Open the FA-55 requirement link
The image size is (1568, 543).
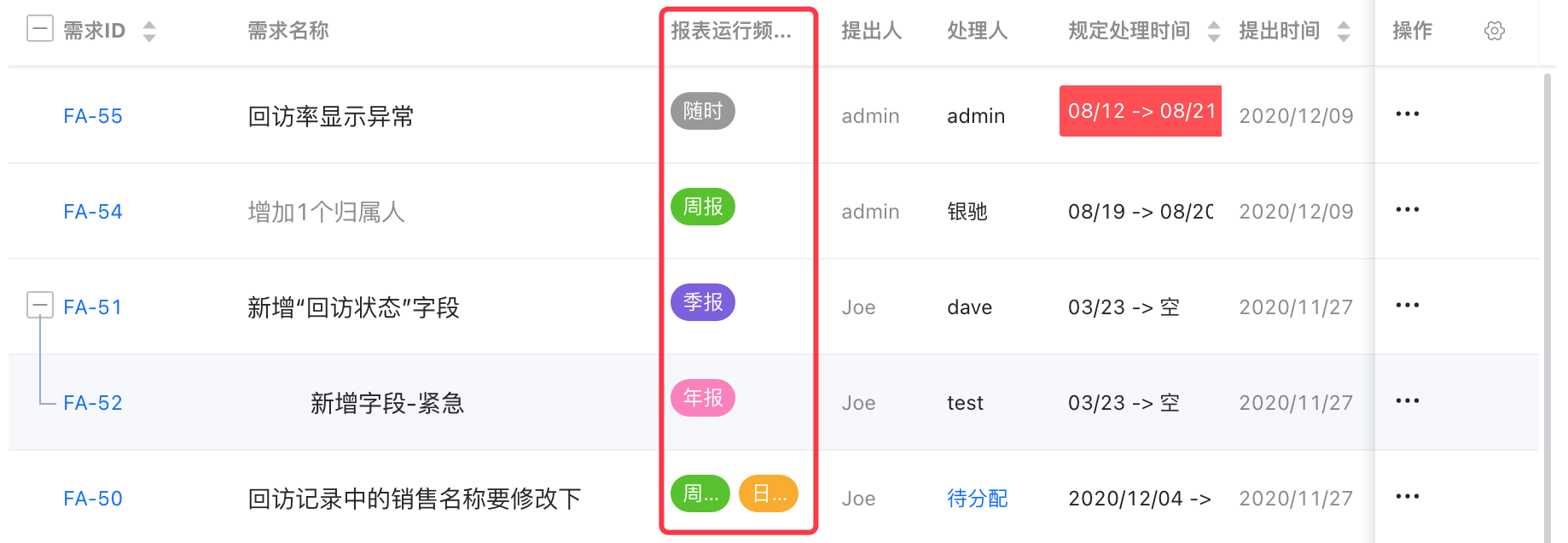point(93,116)
